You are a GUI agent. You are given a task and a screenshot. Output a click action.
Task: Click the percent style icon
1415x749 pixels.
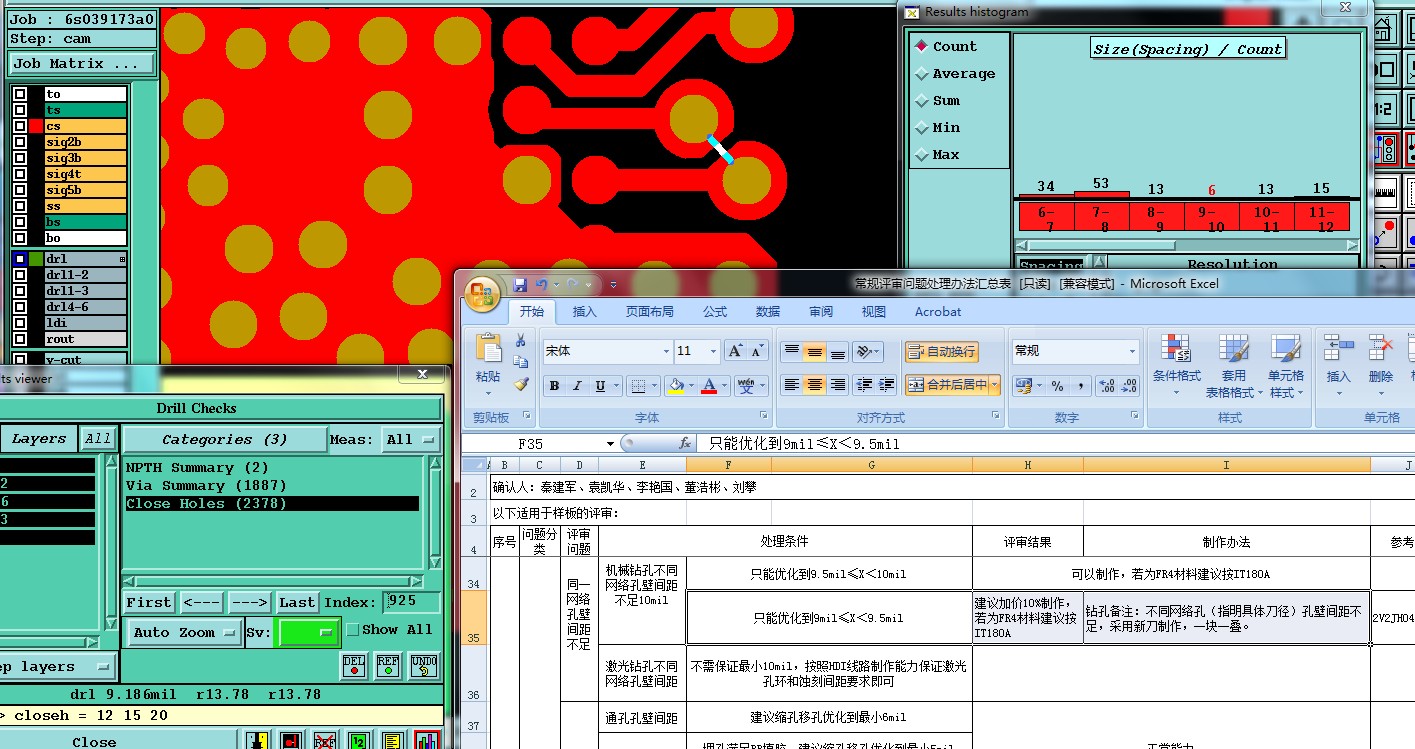pyautogui.click(x=1057, y=386)
